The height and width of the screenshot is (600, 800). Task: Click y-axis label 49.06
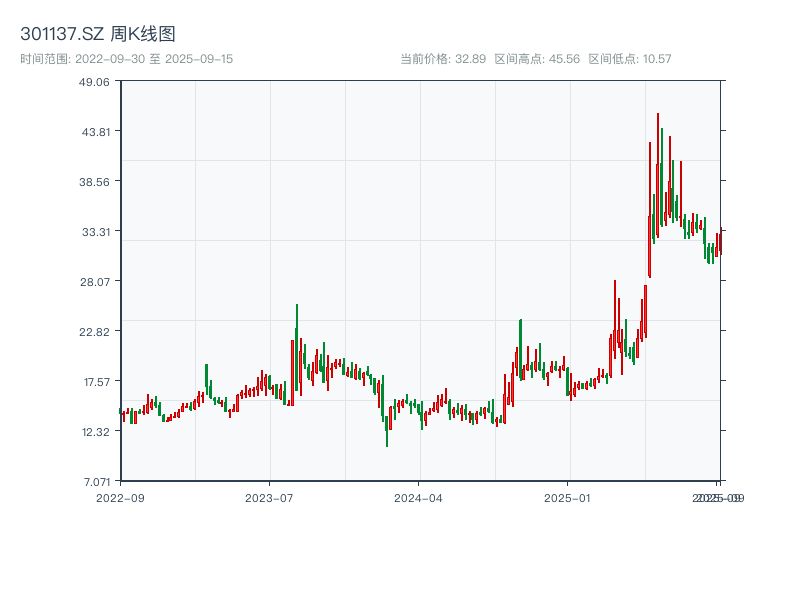click(x=94, y=82)
